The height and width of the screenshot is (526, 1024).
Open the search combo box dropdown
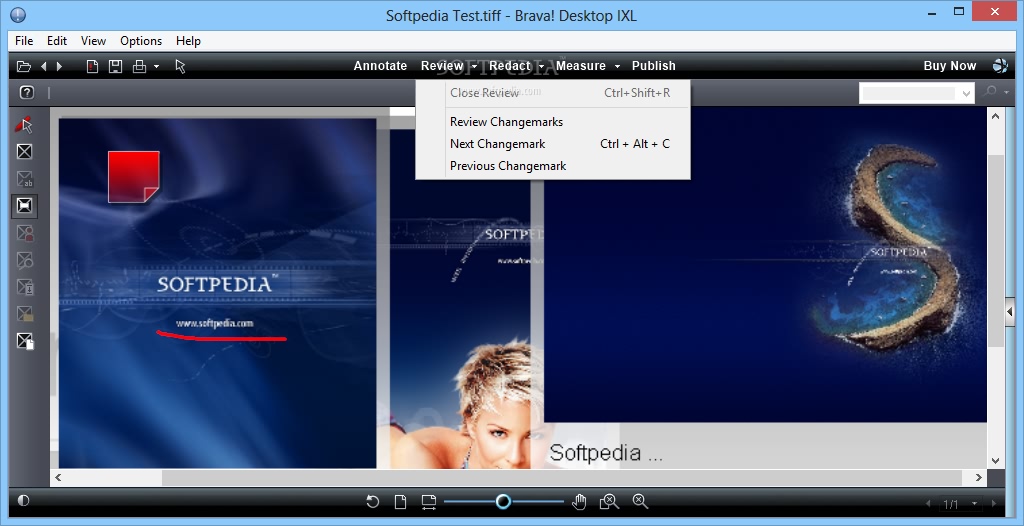(x=967, y=93)
